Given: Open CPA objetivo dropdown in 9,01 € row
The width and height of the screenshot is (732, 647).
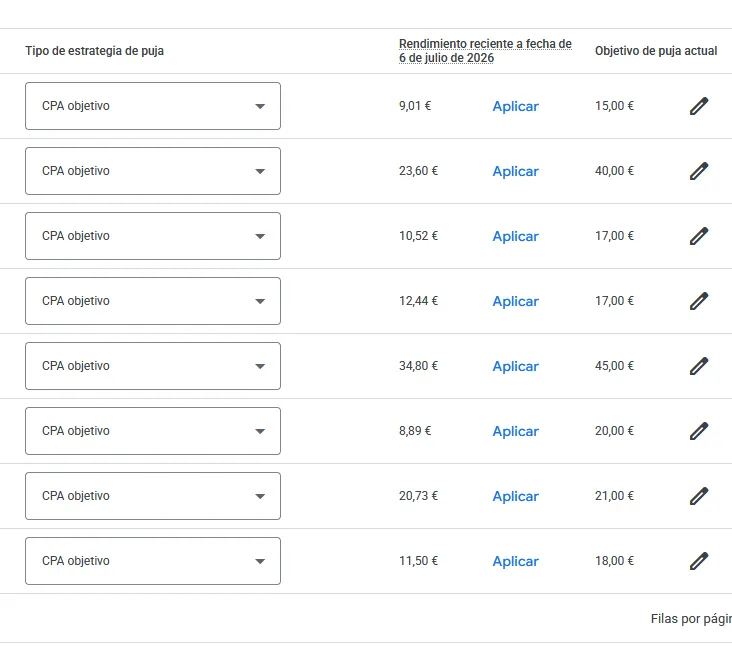Looking at the screenshot, I should click(153, 106).
